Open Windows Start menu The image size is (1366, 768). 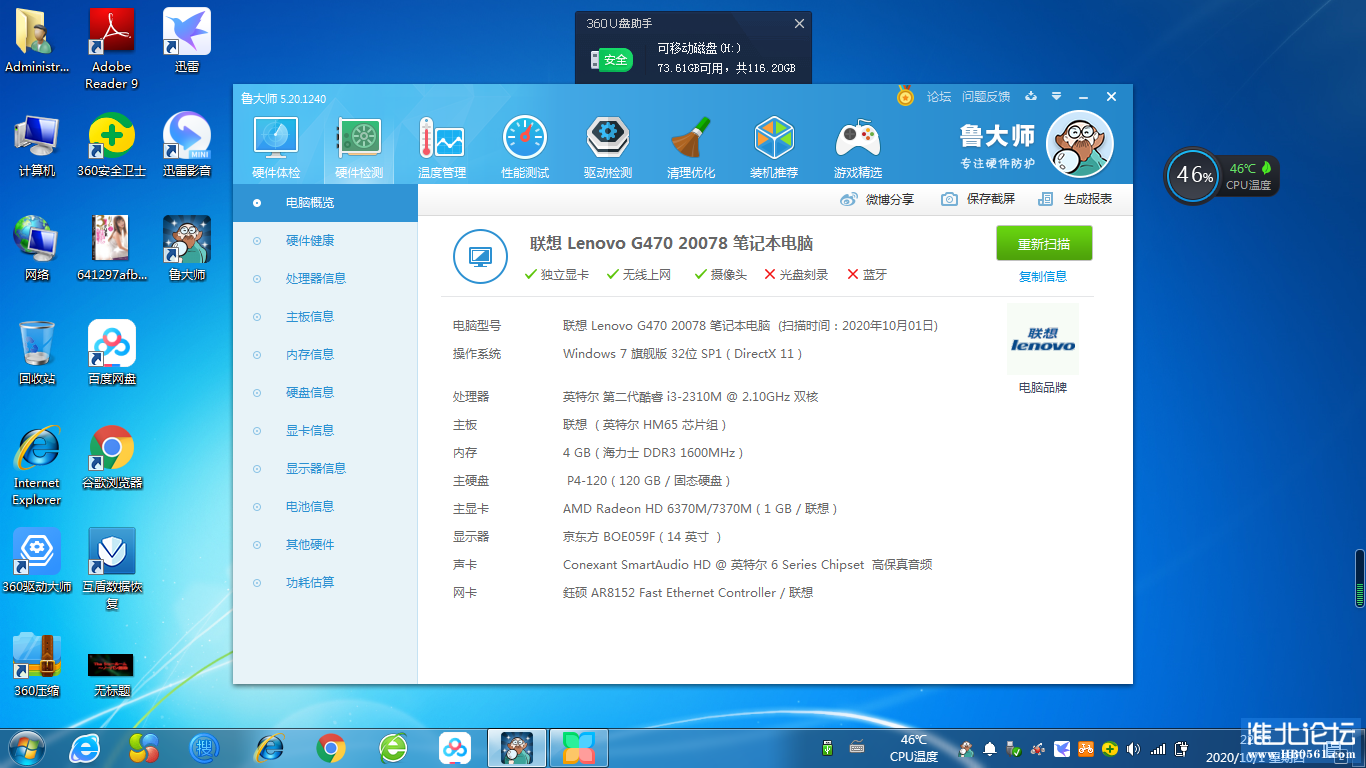[25, 747]
